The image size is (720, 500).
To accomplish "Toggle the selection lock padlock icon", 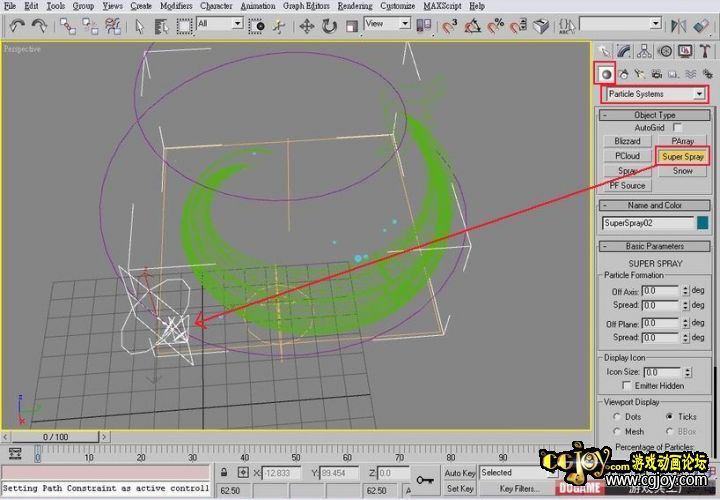I will coord(224,472).
